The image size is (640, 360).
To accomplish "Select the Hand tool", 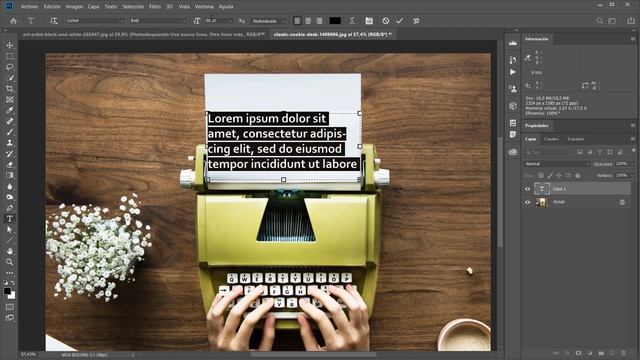I will click(10, 251).
